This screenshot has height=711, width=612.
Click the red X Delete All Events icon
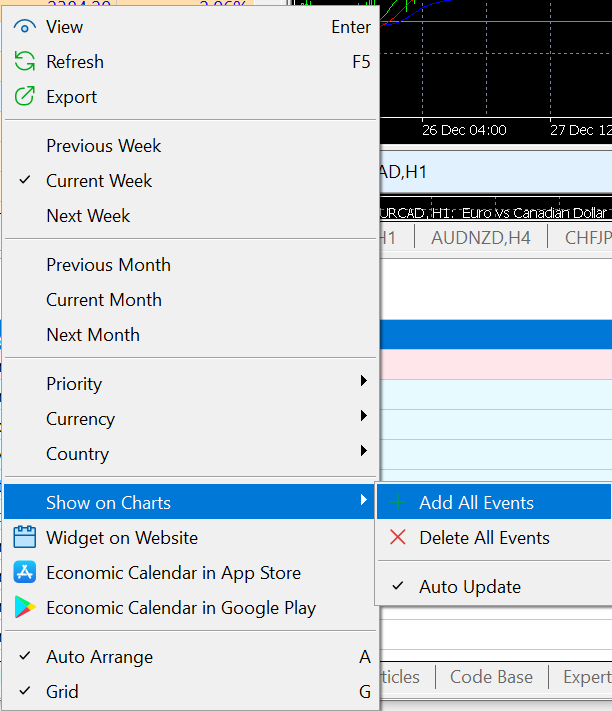point(398,538)
